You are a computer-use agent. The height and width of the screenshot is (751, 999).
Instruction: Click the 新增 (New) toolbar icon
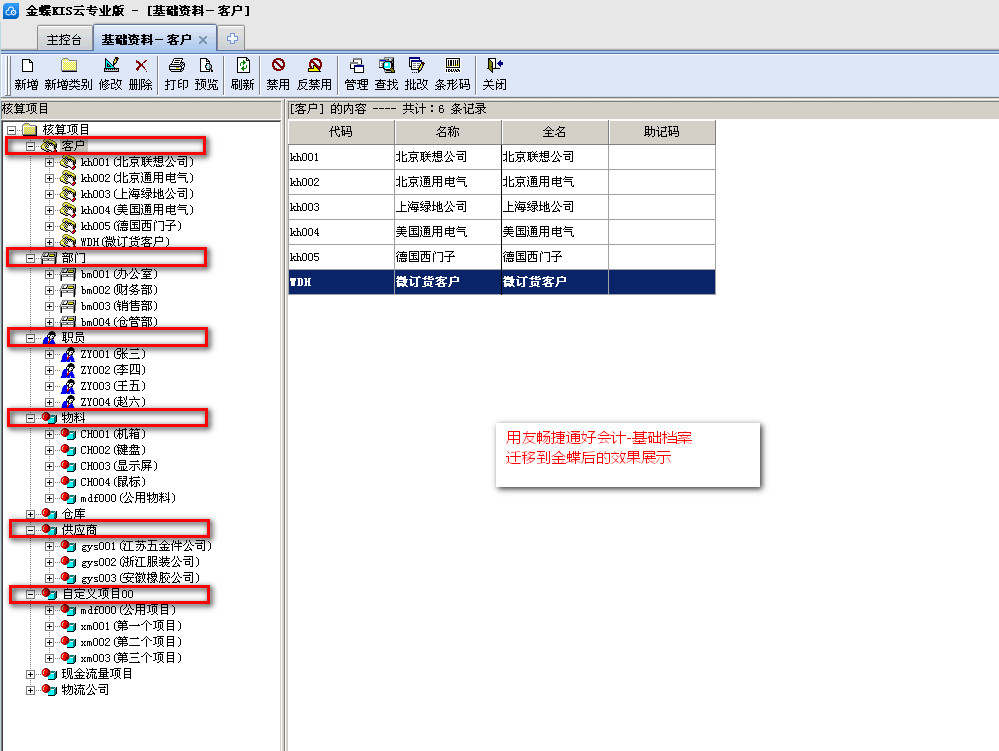pyautogui.click(x=27, y=66)
